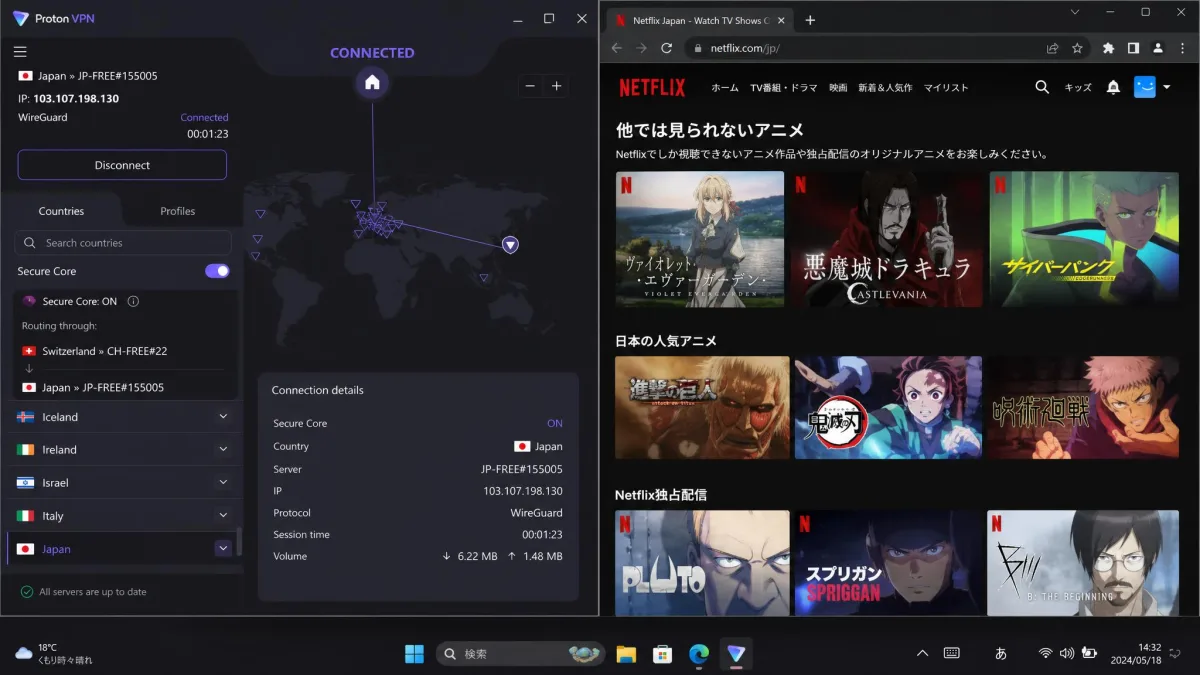Viewport: 1200px width, 675px height.
Task: Open Violet Evergarden thumbnail
Action: pyautogui.click(x=700, y=239)
